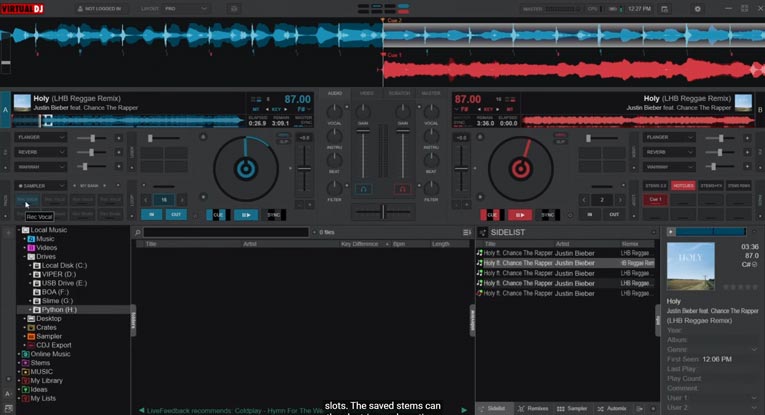Screen dimensions: 765x415
Task: Move the crossfader in the mixer
Action: 383,212
